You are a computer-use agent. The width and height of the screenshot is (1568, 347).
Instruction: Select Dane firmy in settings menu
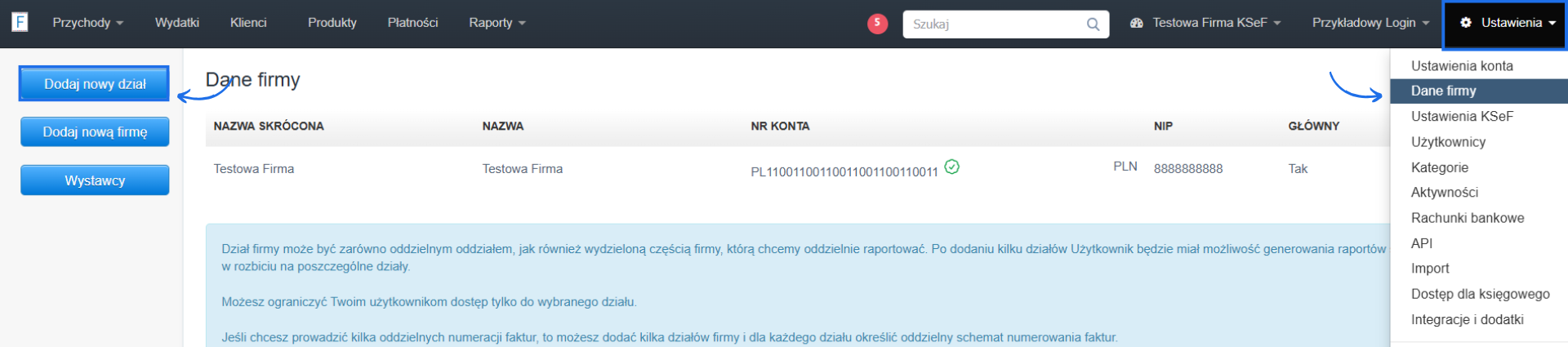point(1479,91)
